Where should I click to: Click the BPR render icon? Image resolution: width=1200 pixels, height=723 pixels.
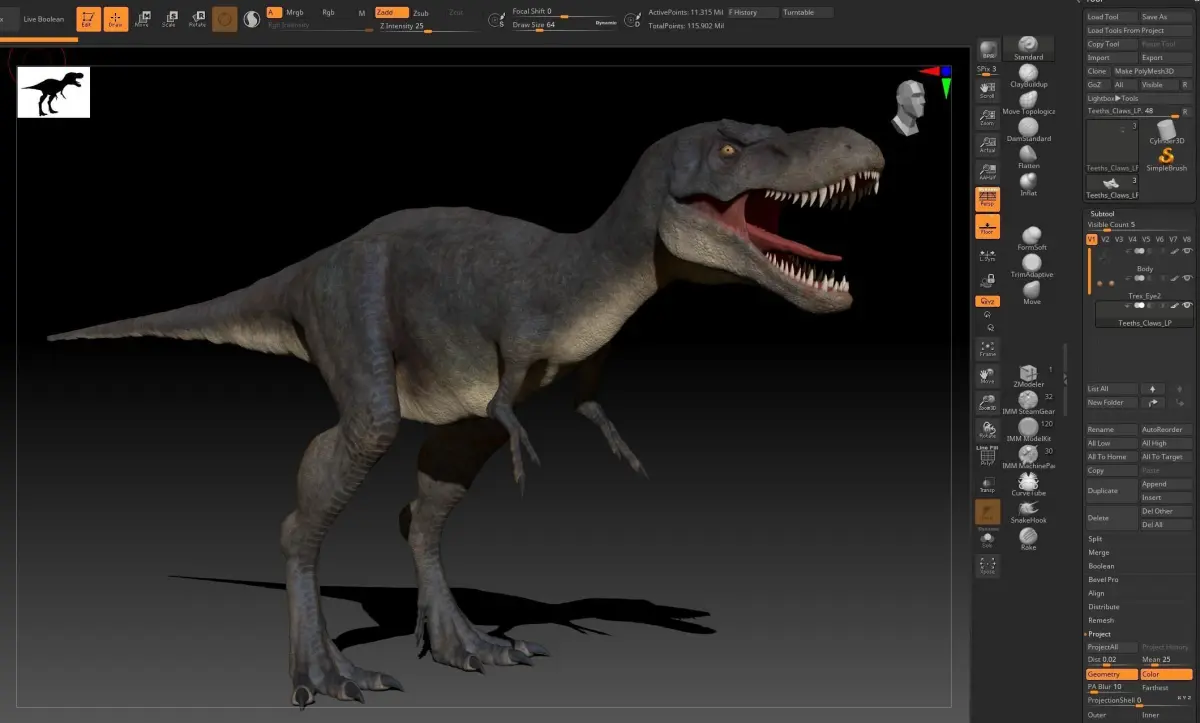987,51
